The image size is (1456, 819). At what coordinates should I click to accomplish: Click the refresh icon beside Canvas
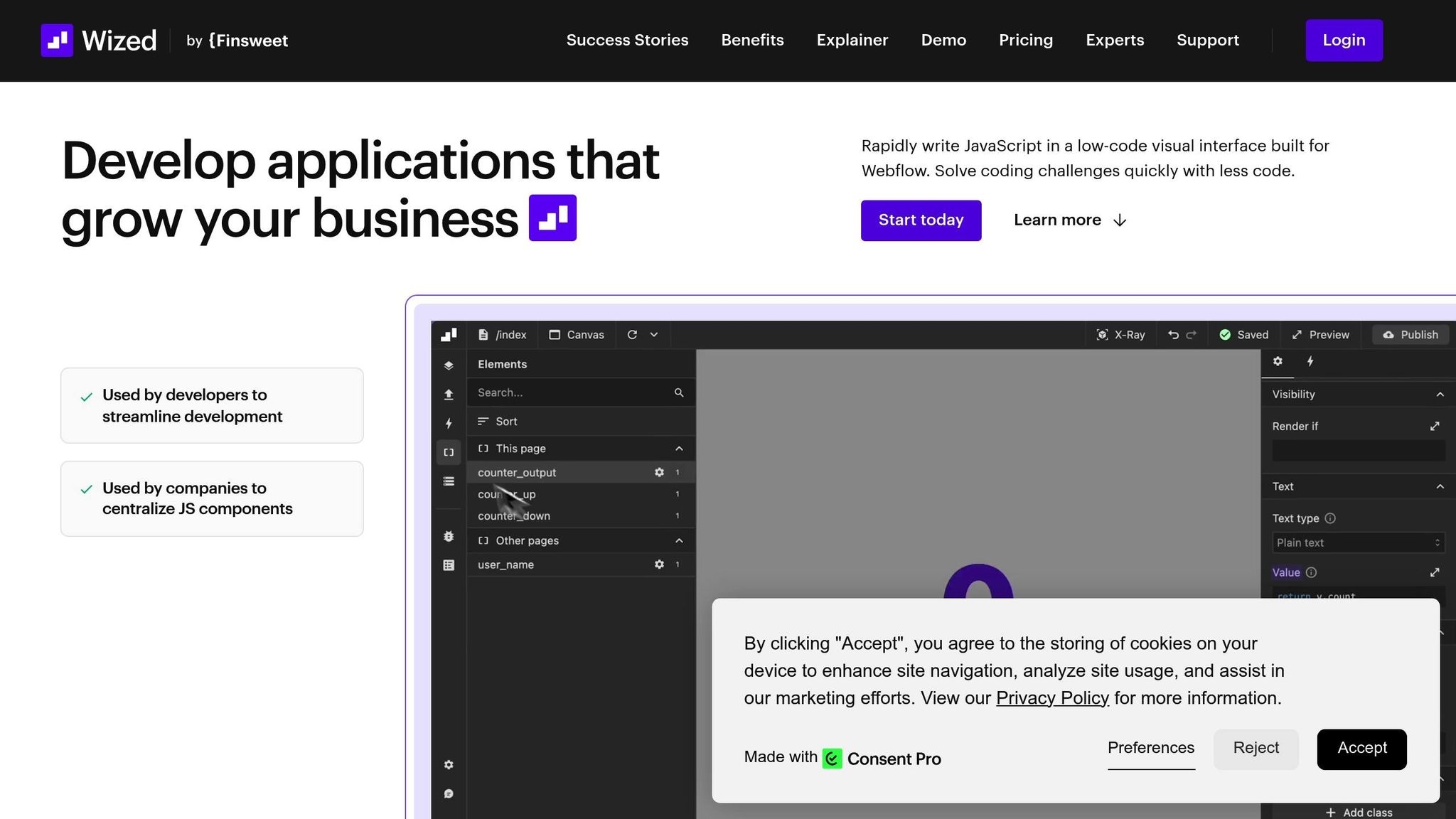[632, 335]
